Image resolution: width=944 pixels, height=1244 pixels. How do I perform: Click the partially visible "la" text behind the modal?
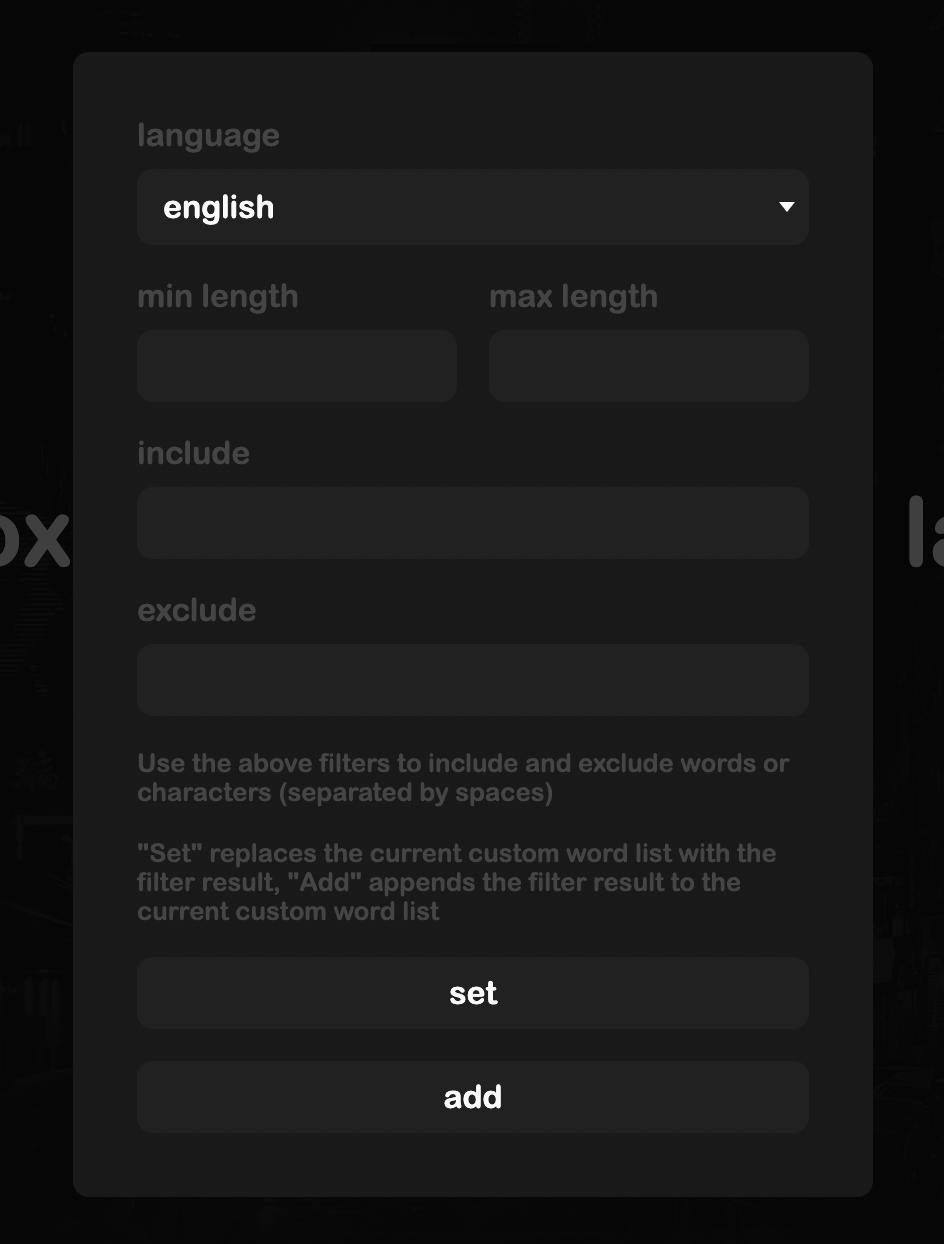[926, 532]
